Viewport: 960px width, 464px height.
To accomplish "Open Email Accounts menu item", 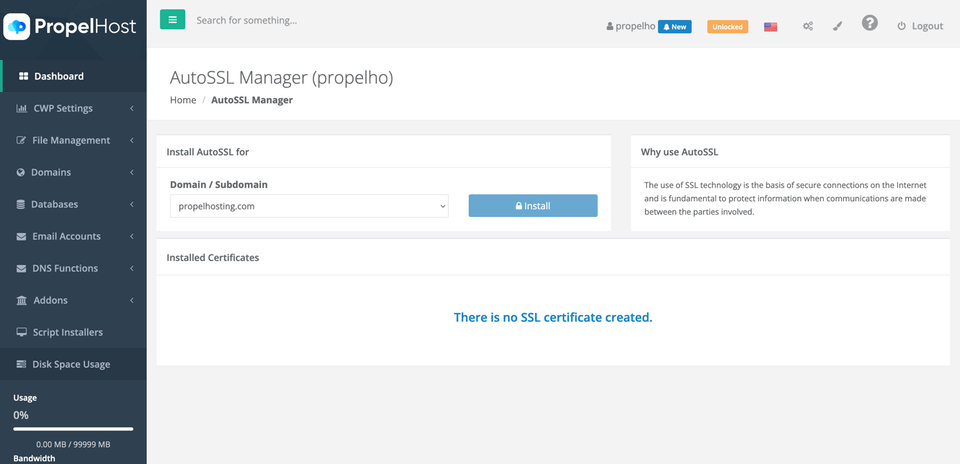I will point(73,236).
